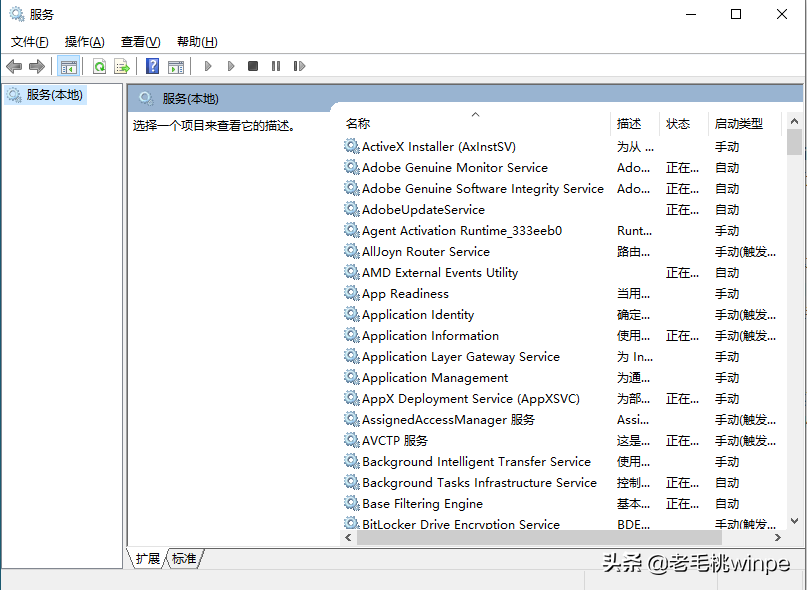Toggle the action pane toolbar icon
The height and width of the screenshot is (590, 807).
pos(176,66)
